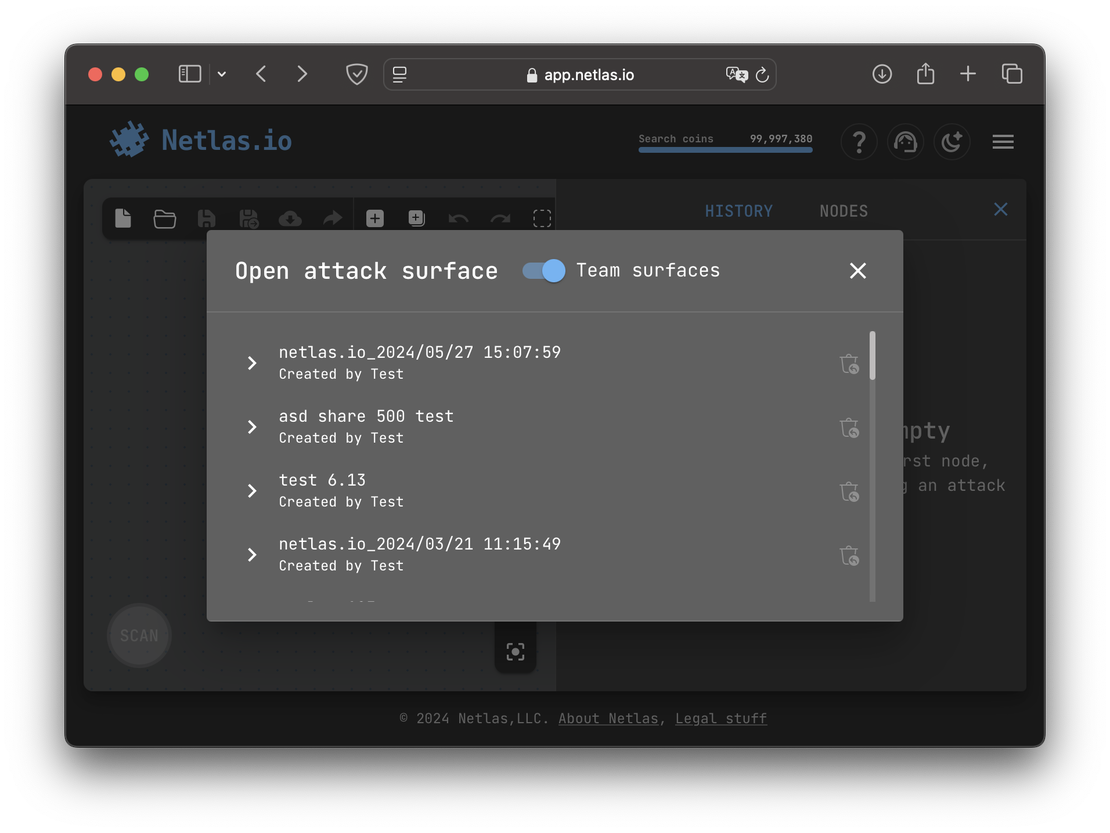Expand the asd share 500 test entry

pos(252,427)
